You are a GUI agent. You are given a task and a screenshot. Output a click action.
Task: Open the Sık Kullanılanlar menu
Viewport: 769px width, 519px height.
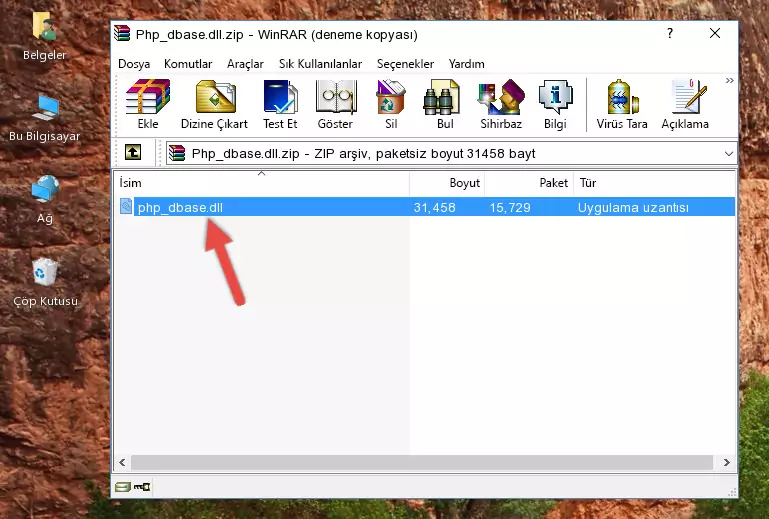point(320,64)
